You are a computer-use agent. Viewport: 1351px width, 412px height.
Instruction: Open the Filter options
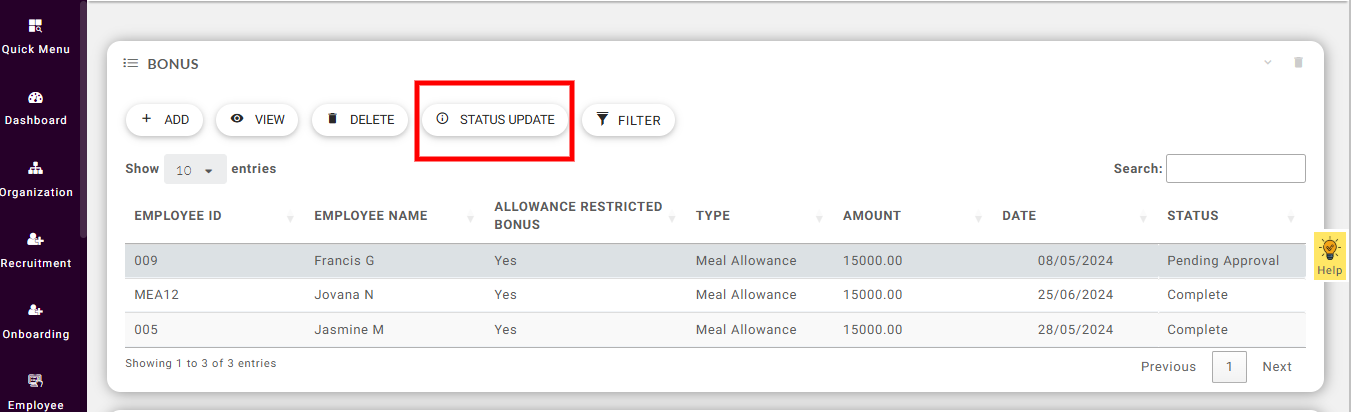click(x=628, y=120)
